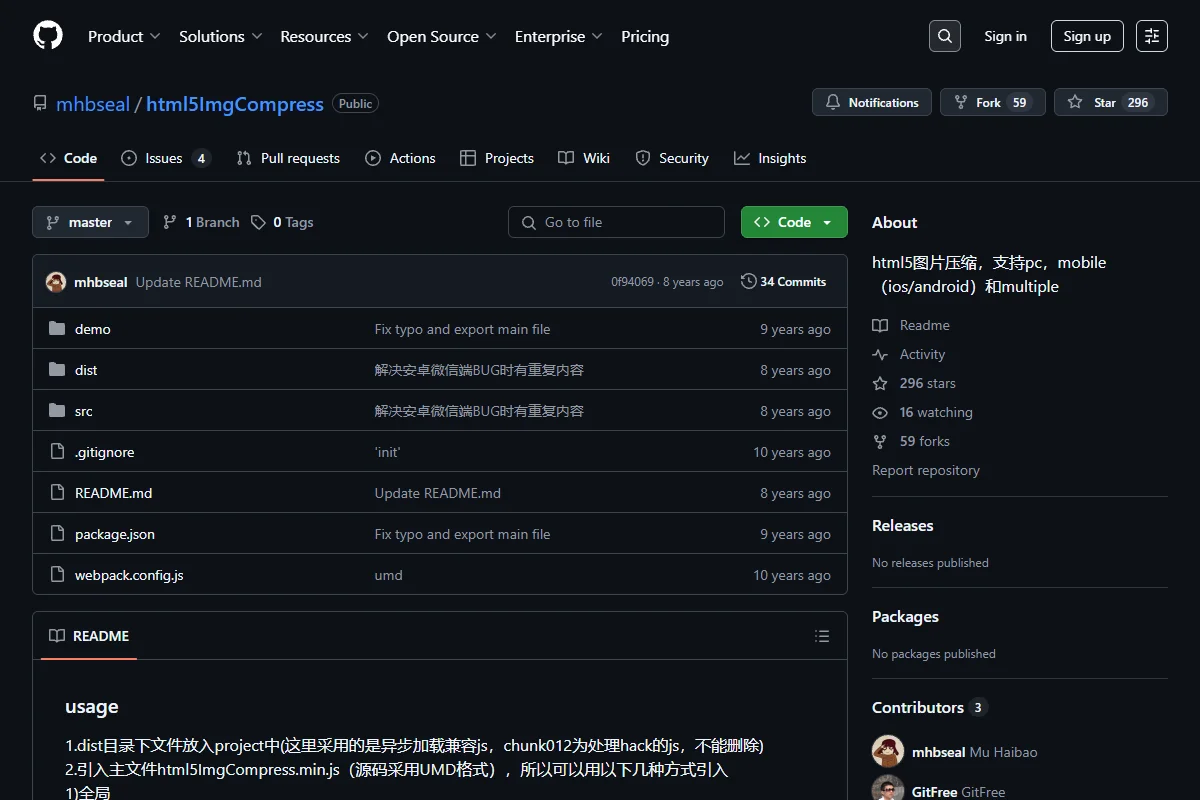Image resolution: width=1200 pixels, height=800 pixels.
Task: Open README outline list icon
Action: pos(822,636)
